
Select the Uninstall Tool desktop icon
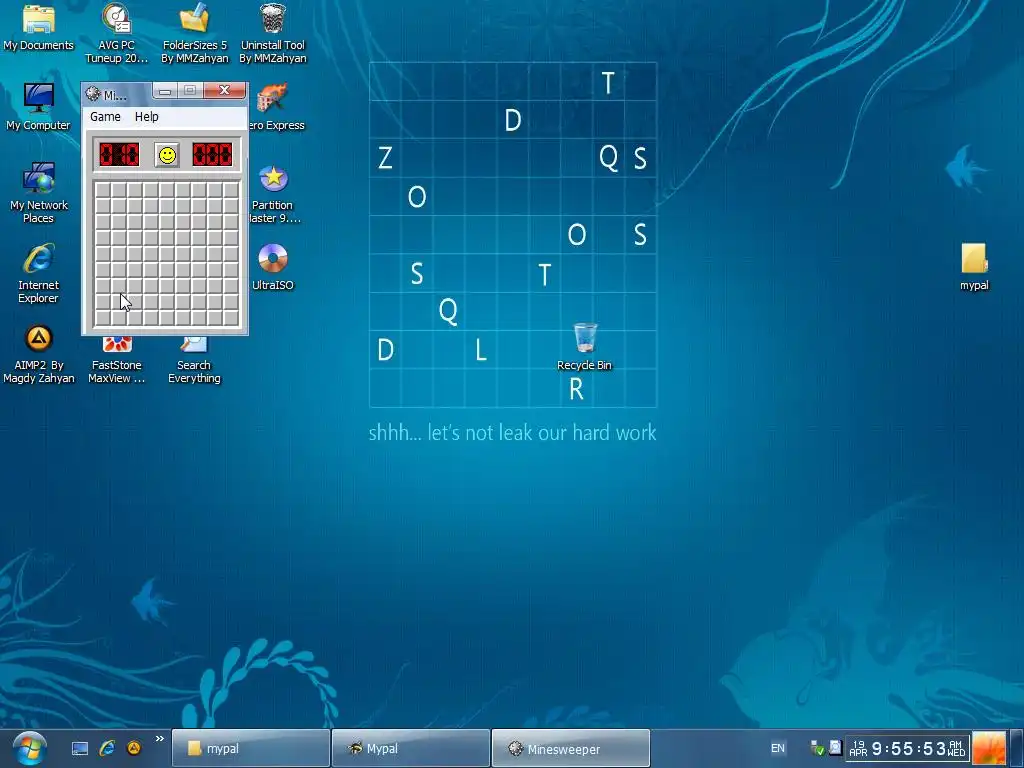273,33
